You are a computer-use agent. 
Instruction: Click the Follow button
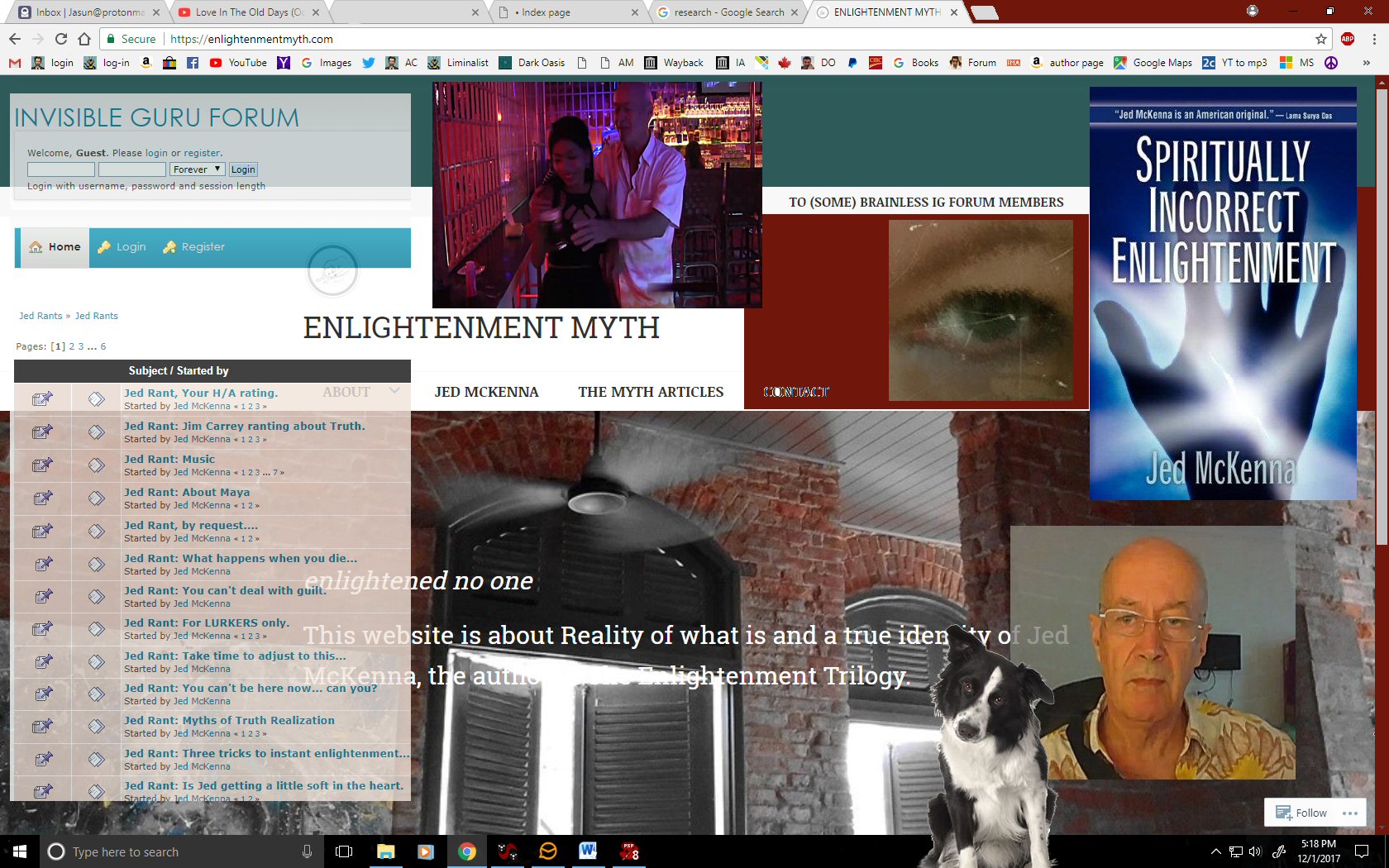point(1301,813)
